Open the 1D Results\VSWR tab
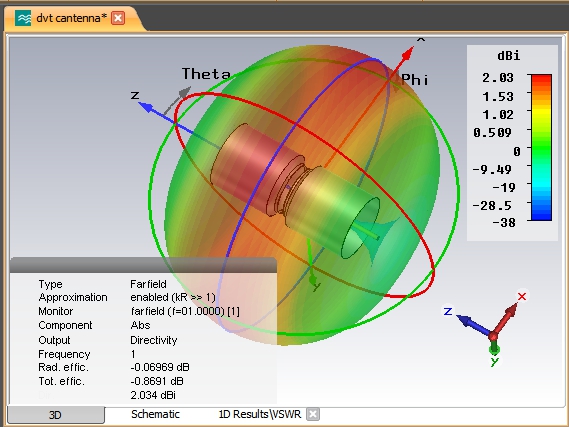The width and height of the screenshot is (569, 427). pyautogui.click(x=260, y=414)
